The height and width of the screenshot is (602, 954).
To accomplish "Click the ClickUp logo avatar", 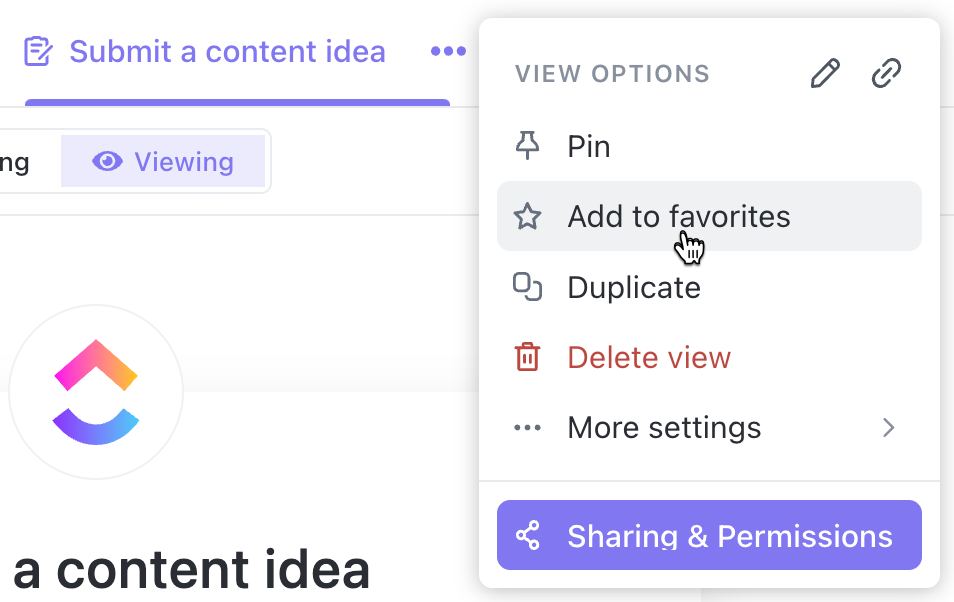I will tap(96, 392).
